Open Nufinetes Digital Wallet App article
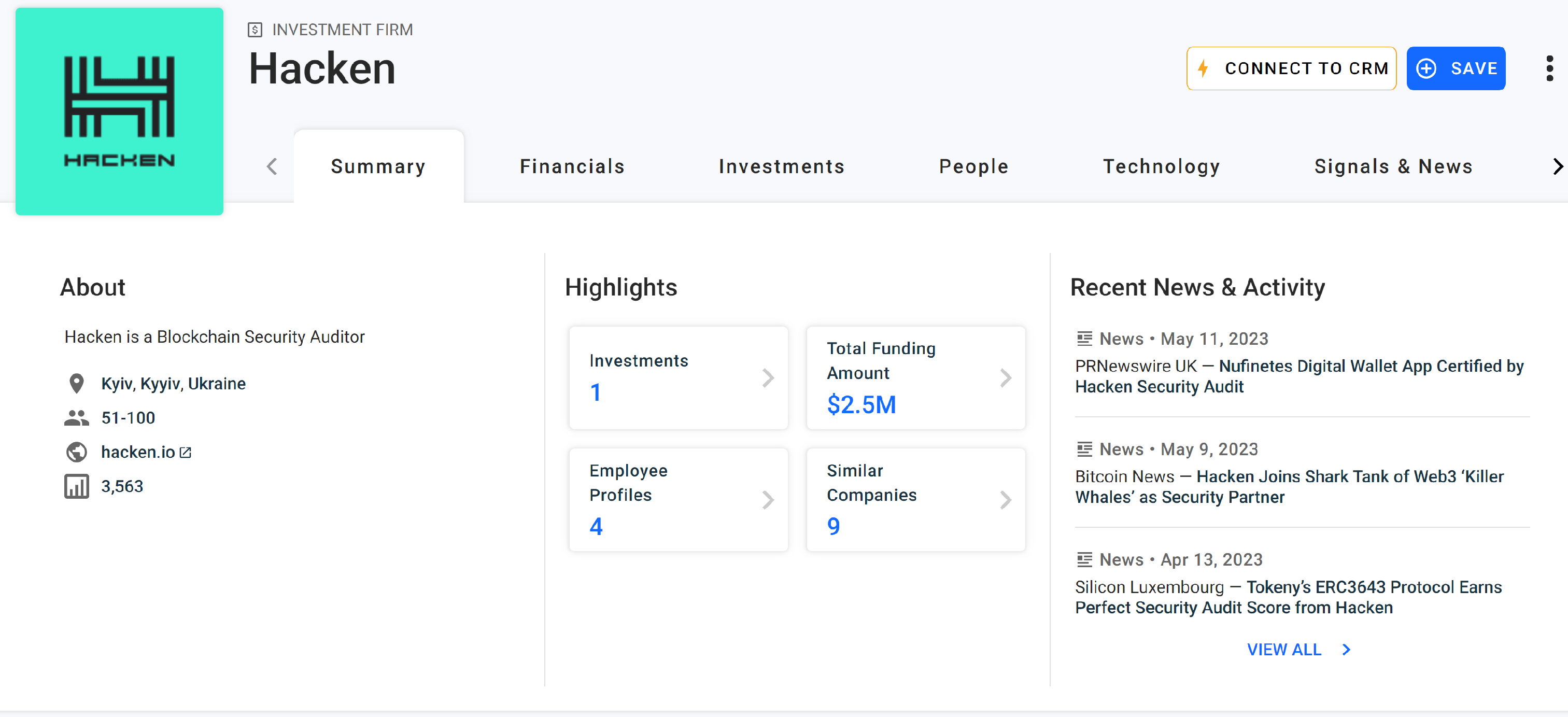Image resolution: width=1568 pixels, height=717 pixels. tap(1299, 376)
